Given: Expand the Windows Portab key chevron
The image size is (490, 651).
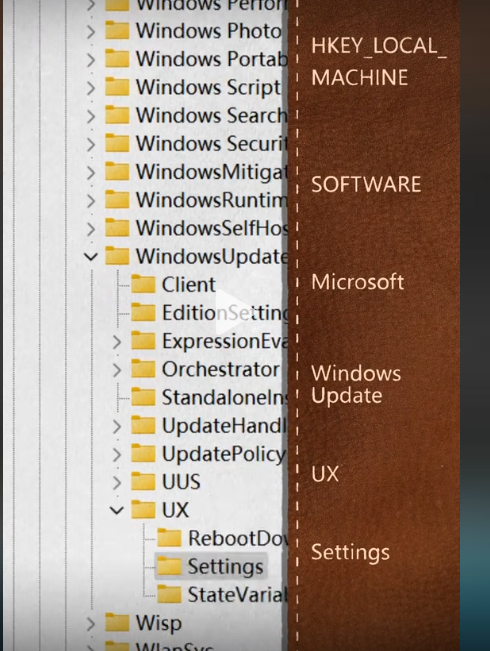Looking at the screenshot, I should pos(91,60).
